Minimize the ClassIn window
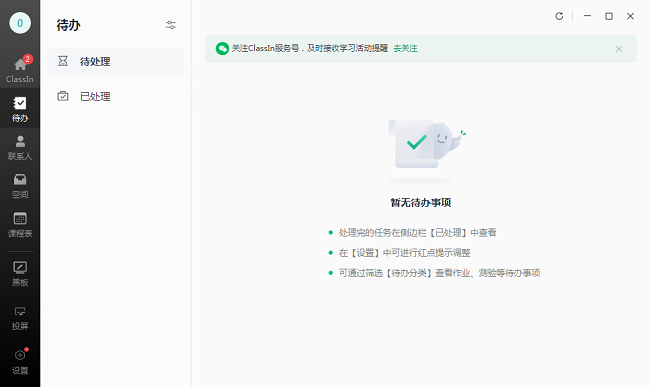Screen dimensions: 650x387 pos(587,16)
